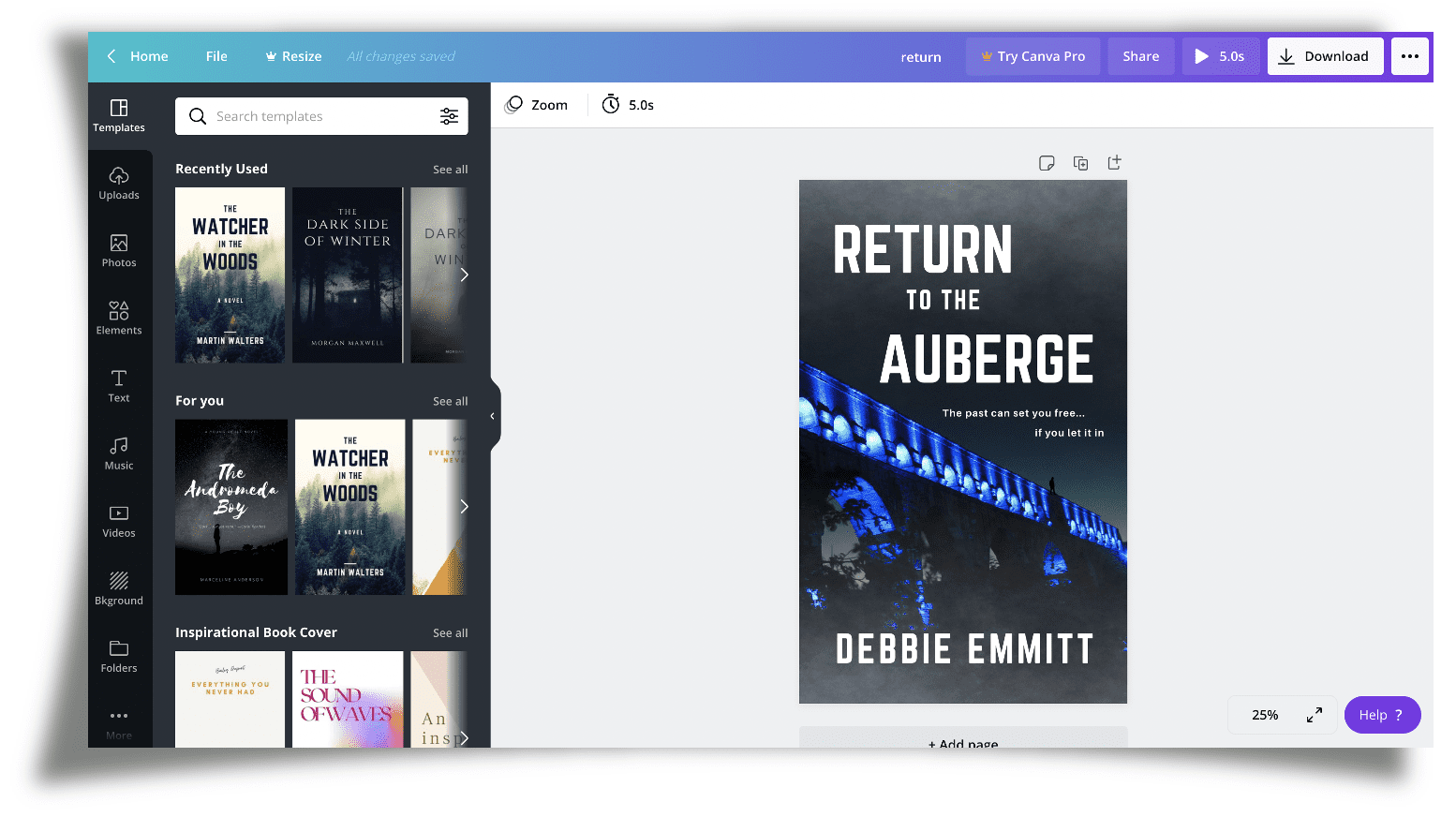The width and height of the screenshot is (1456, 817).
Task: Open the Music sidebar tab
Action: point(119,453)
